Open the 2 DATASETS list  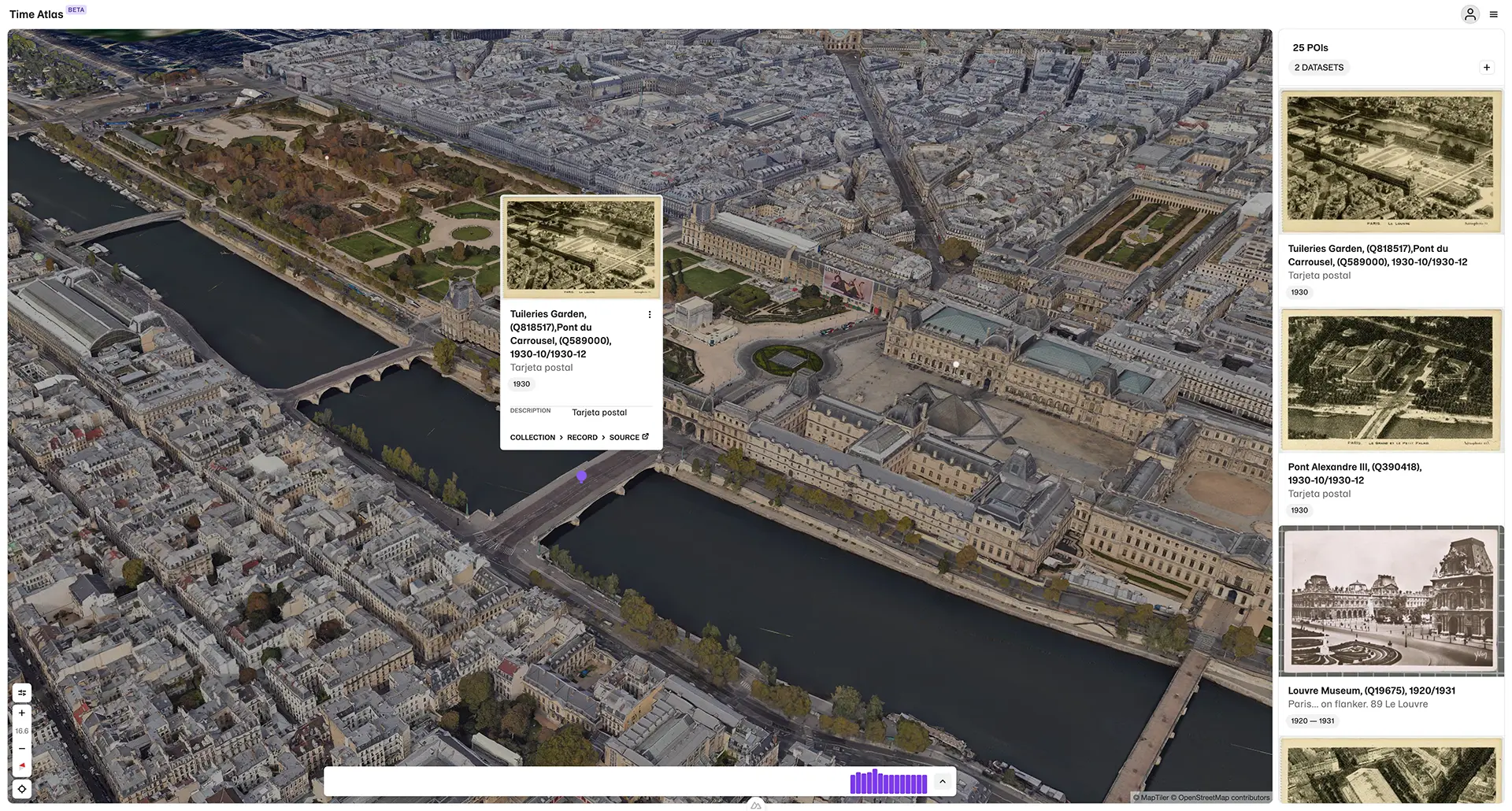pyautogui.click(x=1319, y=68)
